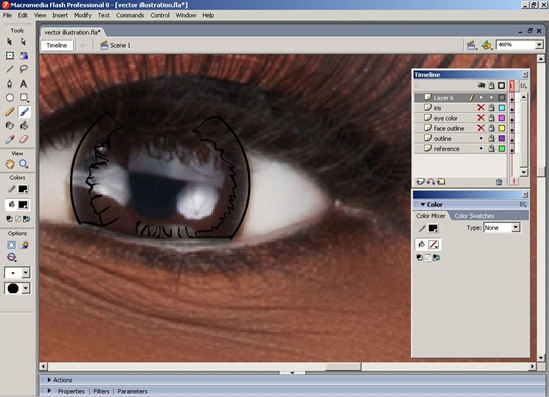
Task: Open the brush shape dropdown
Action: 26,288
